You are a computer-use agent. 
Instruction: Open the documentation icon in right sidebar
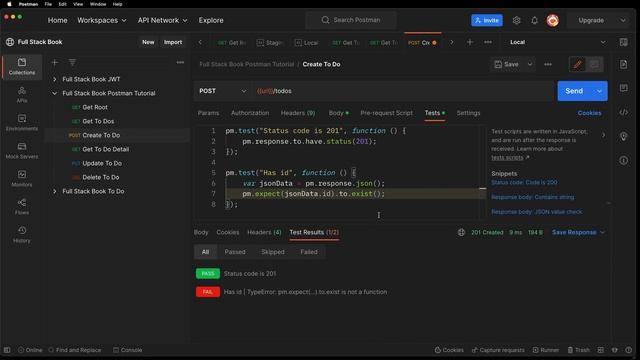pyautogui.click(x=623, y=64)
